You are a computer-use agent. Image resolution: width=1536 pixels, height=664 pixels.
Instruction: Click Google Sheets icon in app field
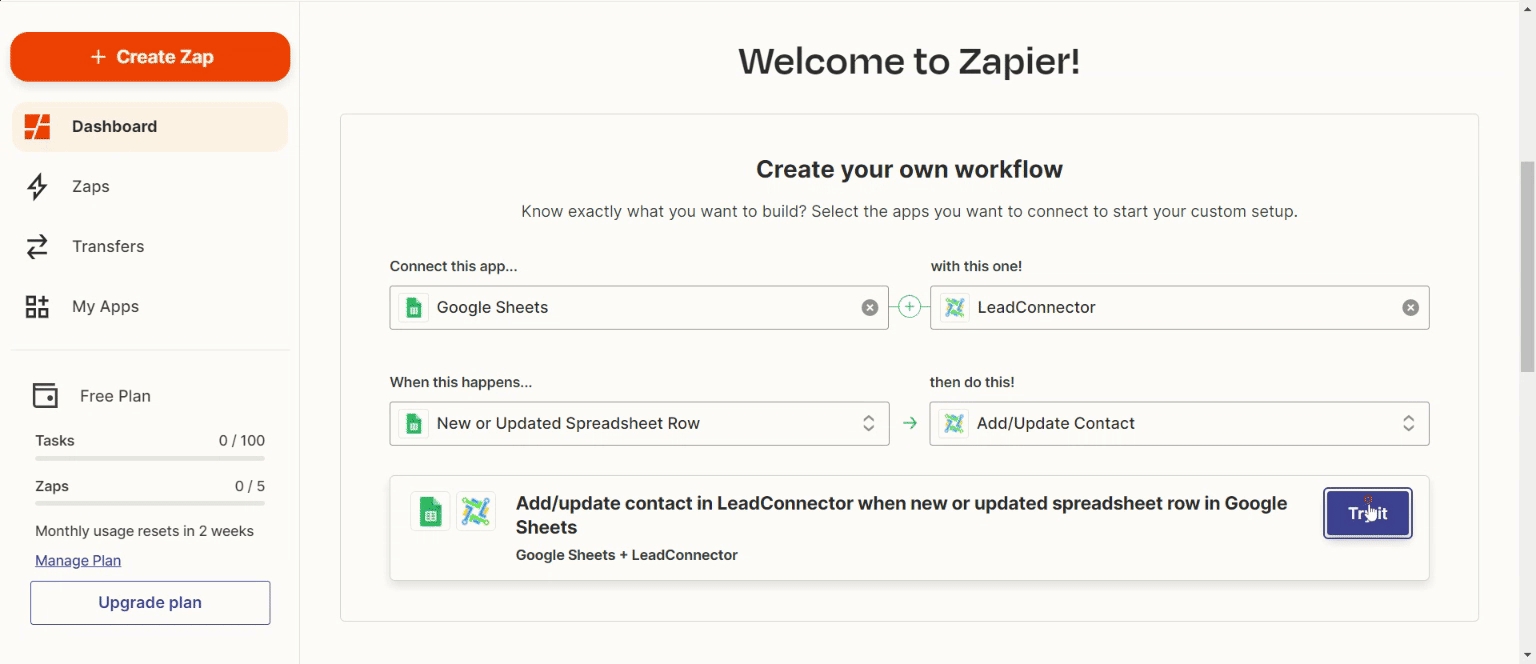pos(413,308)
